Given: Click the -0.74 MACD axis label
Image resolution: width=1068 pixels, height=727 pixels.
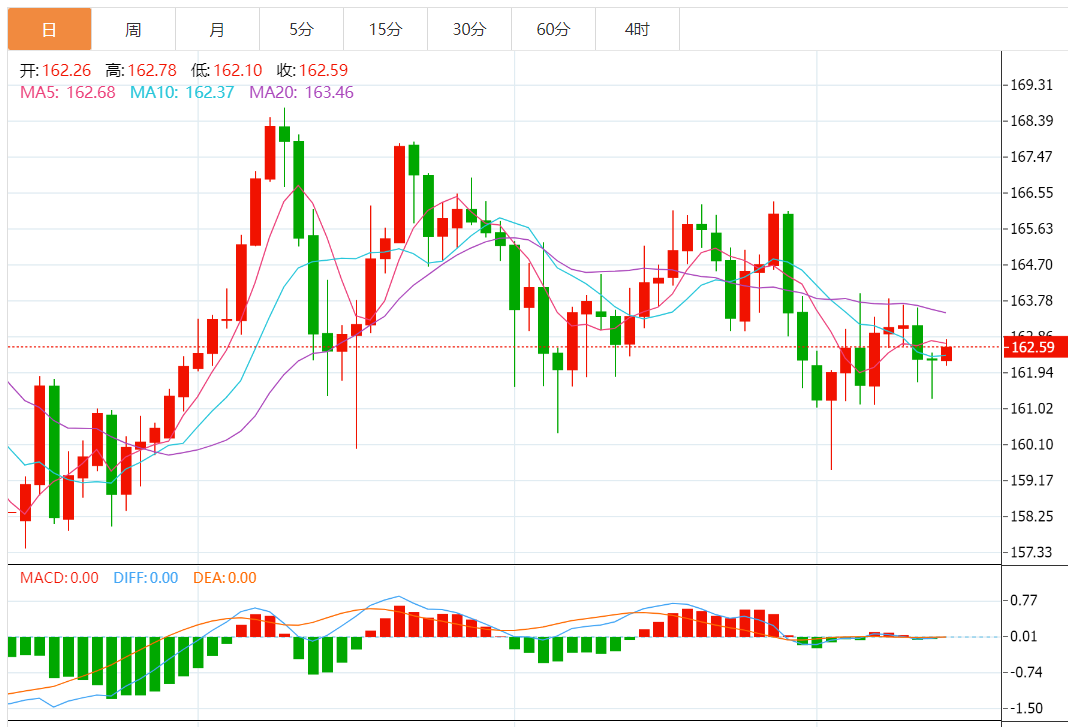Looking at the screenshot, I should (1026, 672).
